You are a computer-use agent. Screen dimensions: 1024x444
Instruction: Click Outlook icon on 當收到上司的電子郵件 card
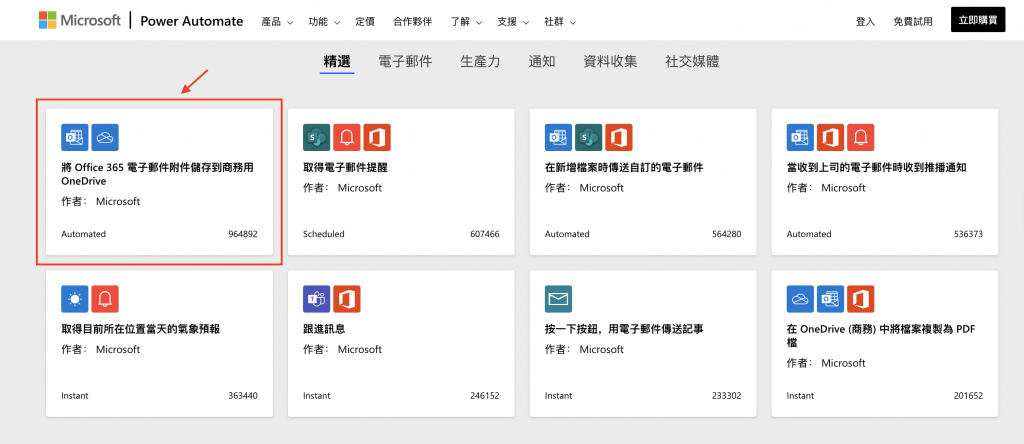click(x=800, y=137)
